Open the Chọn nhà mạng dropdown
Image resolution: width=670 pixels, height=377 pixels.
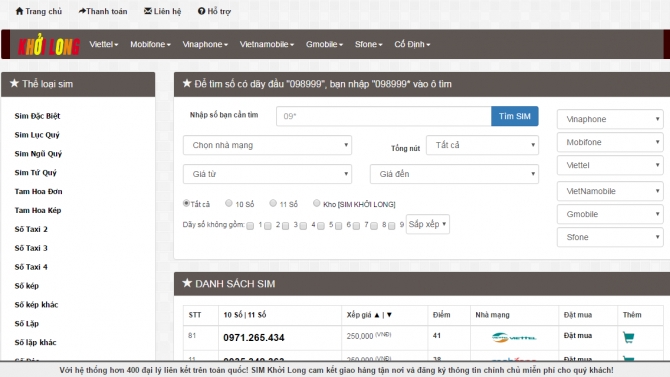[x=267, y=145]
